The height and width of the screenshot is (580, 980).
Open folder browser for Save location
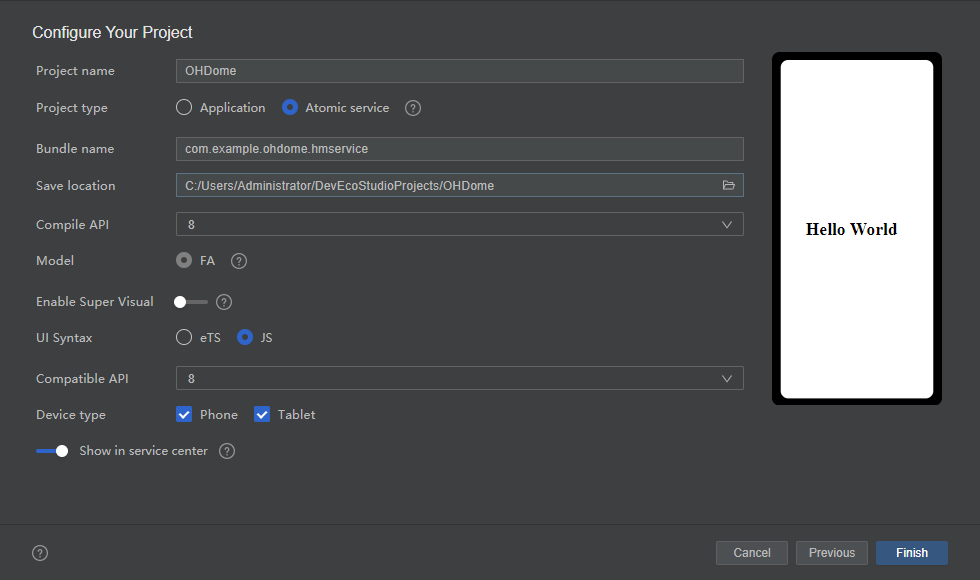tap(728, 185)
